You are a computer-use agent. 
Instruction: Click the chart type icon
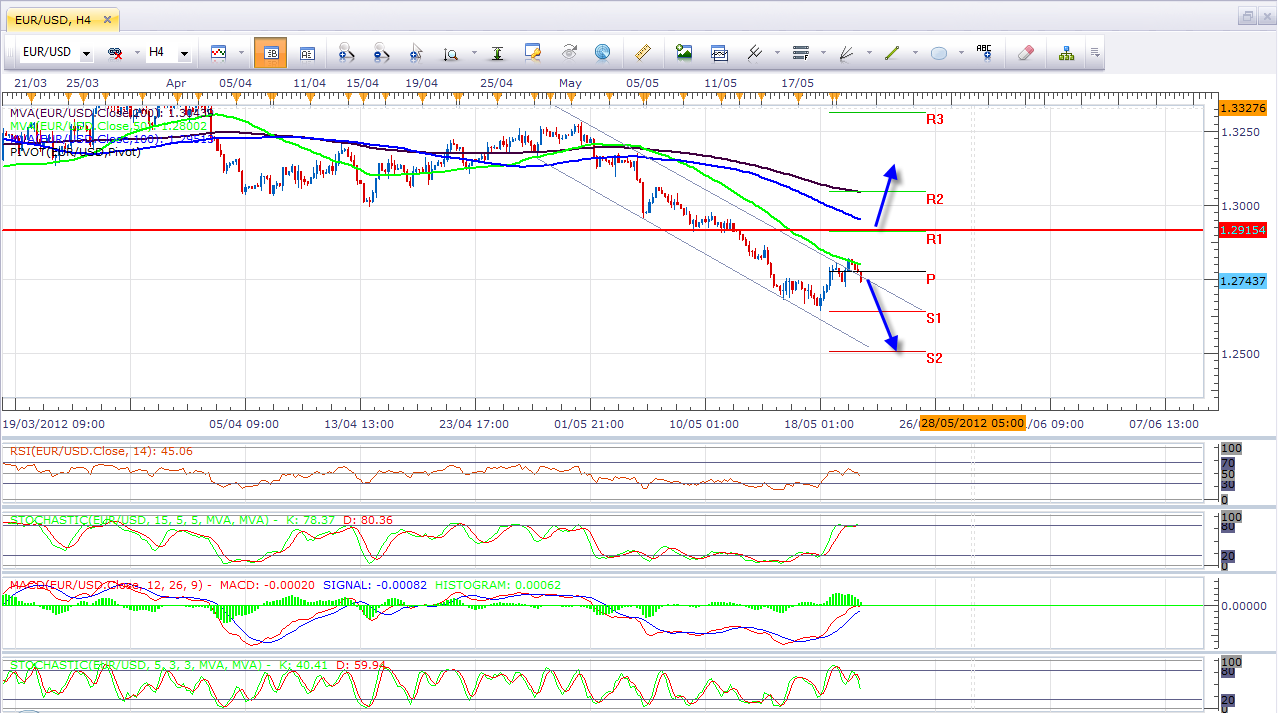218,53
